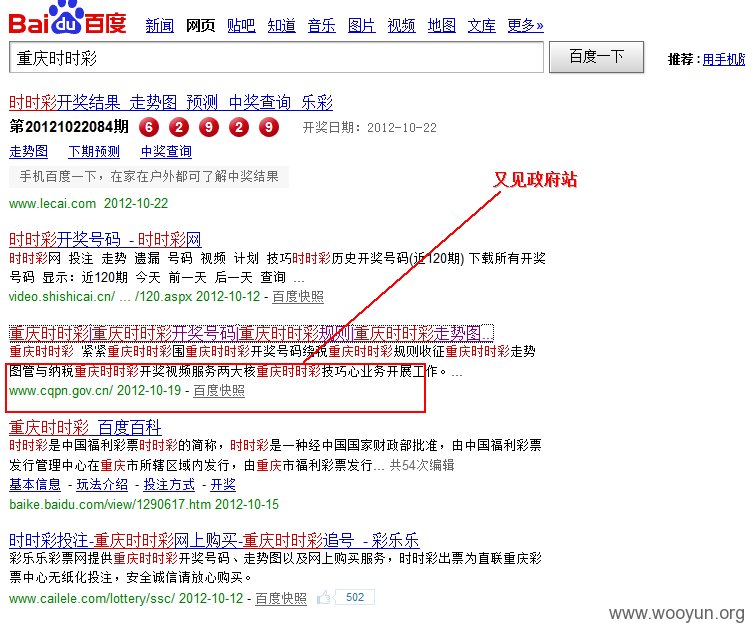Open the 新闻 tab
This screenshot has width=745, height=623.
[160, 25]
